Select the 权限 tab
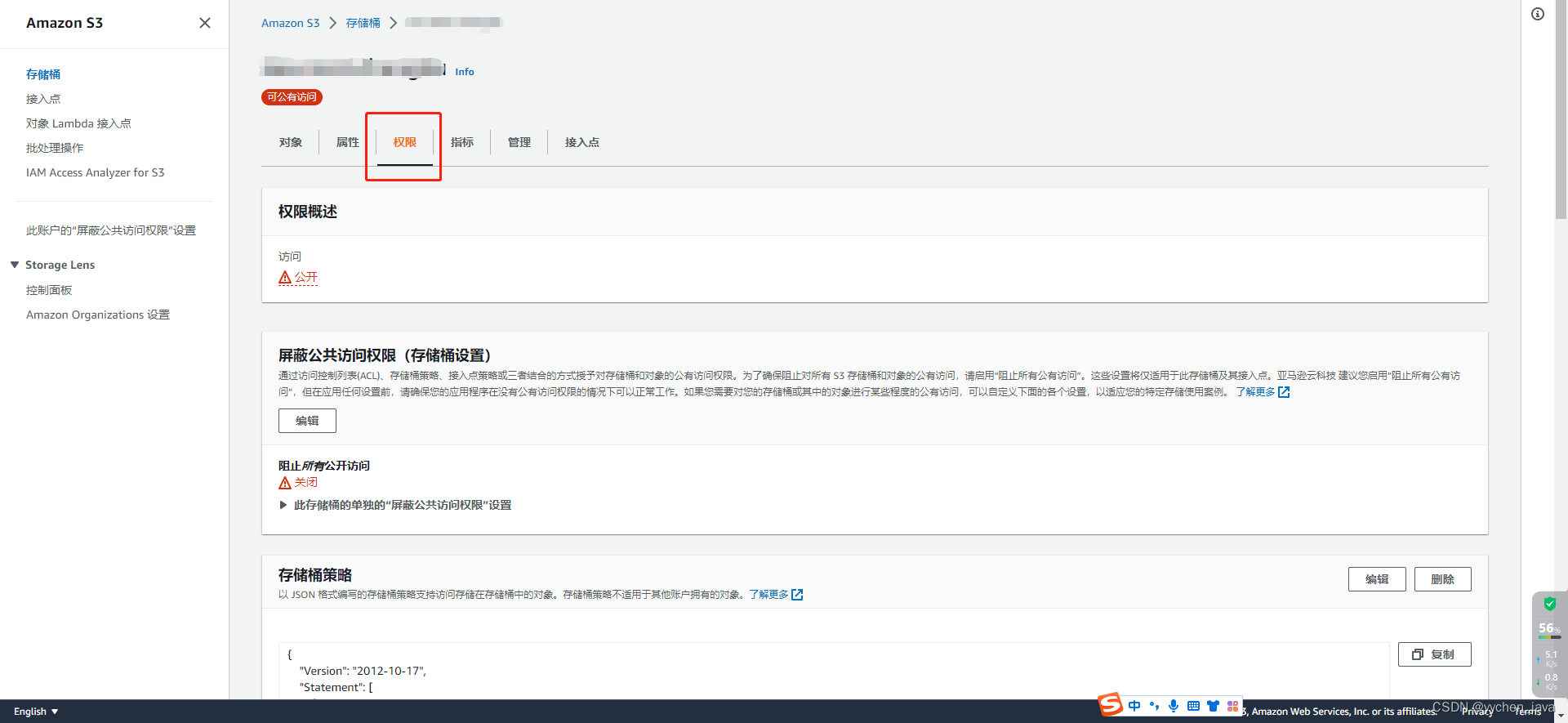Screen dimensions: 1568x723 405,142
